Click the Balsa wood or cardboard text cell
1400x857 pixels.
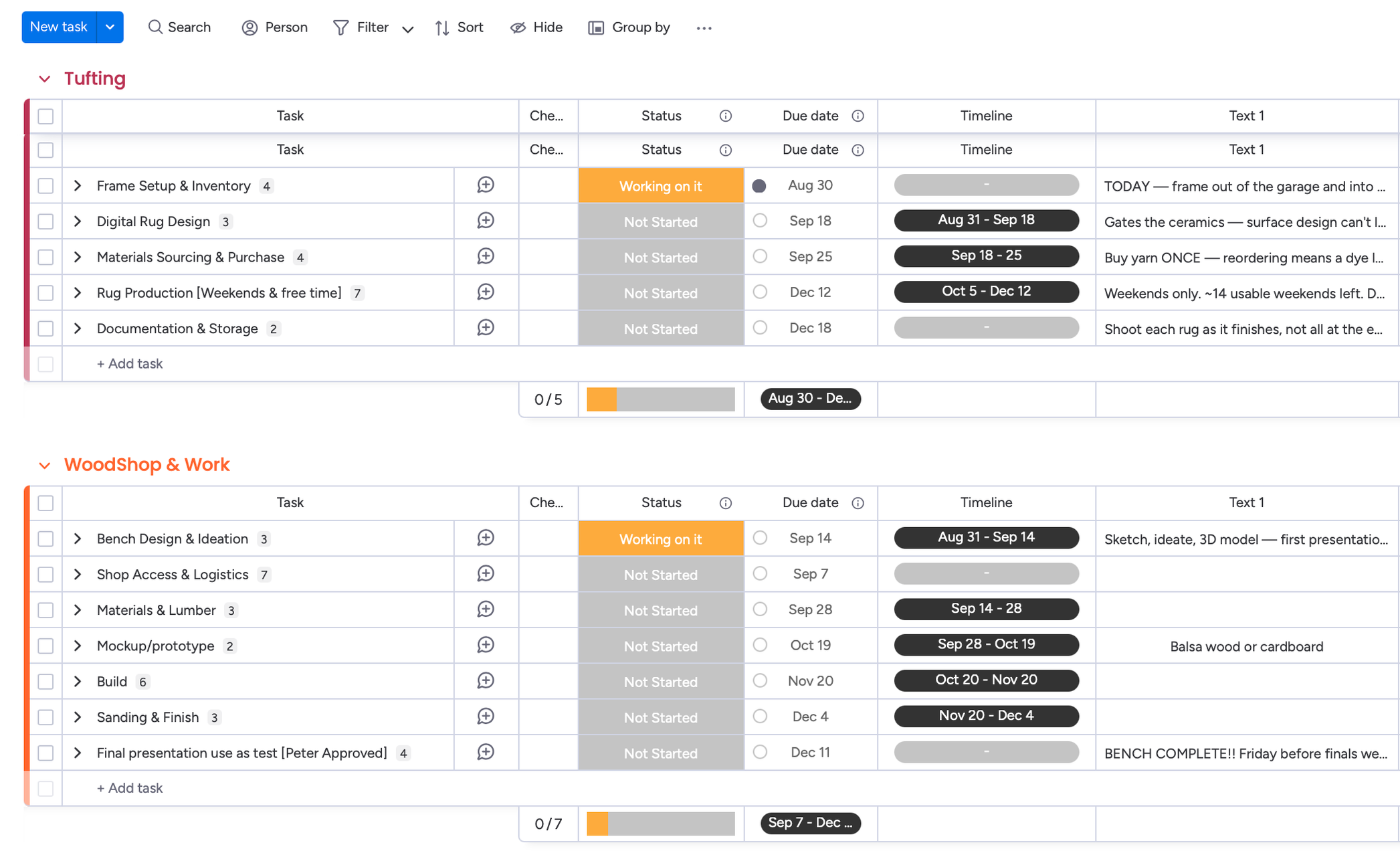pos(1246,646)
